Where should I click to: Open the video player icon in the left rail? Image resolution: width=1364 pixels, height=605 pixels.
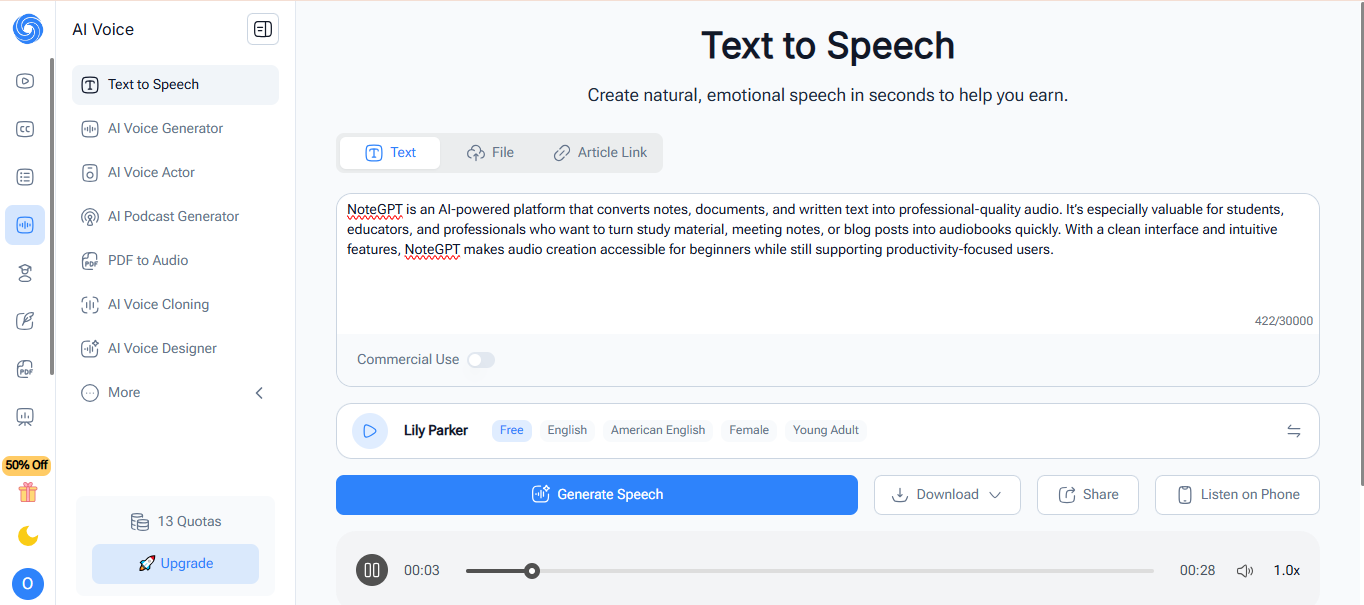[25, 81]
